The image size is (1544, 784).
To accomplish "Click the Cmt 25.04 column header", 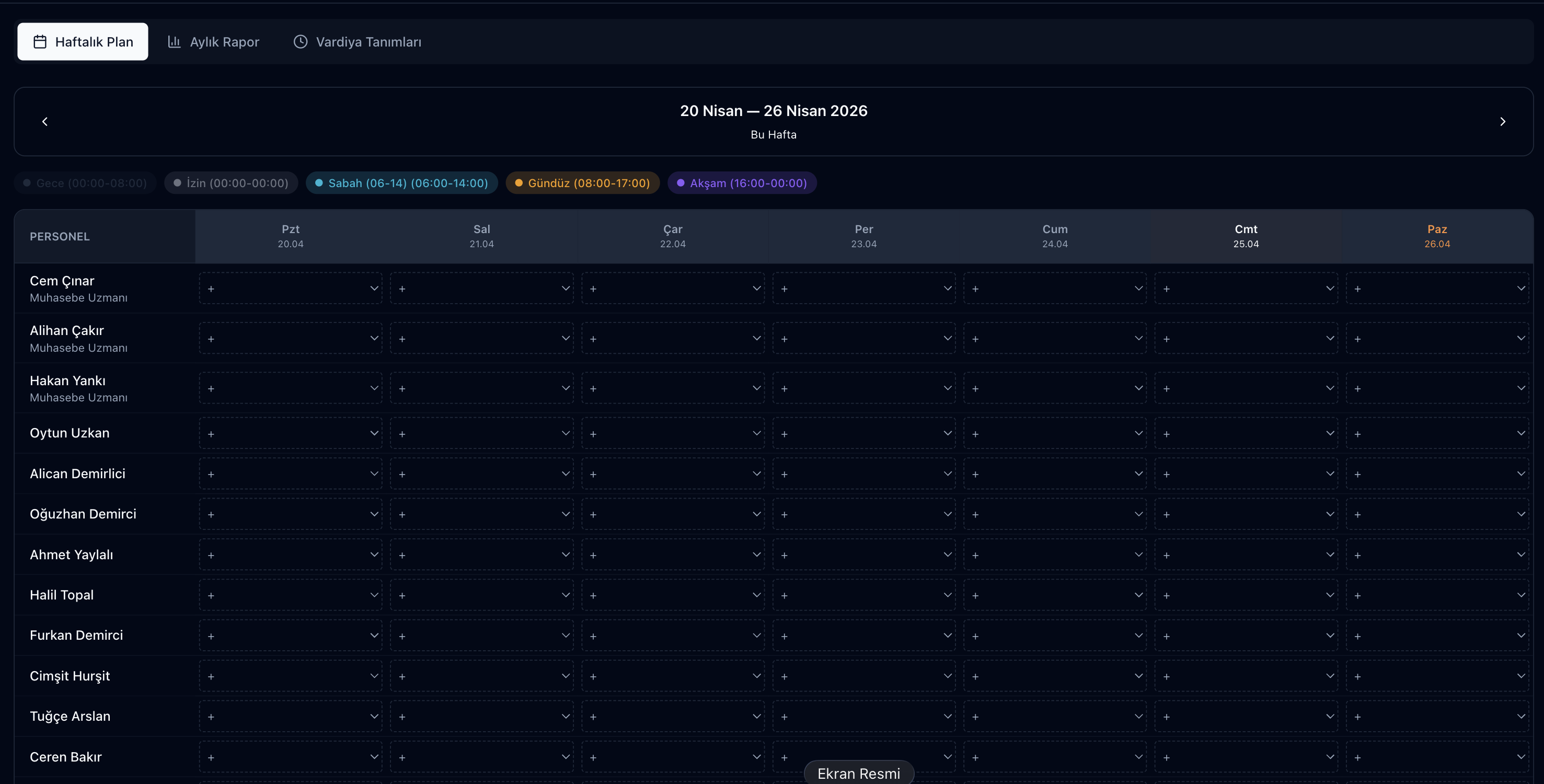I will [1246, 236].
